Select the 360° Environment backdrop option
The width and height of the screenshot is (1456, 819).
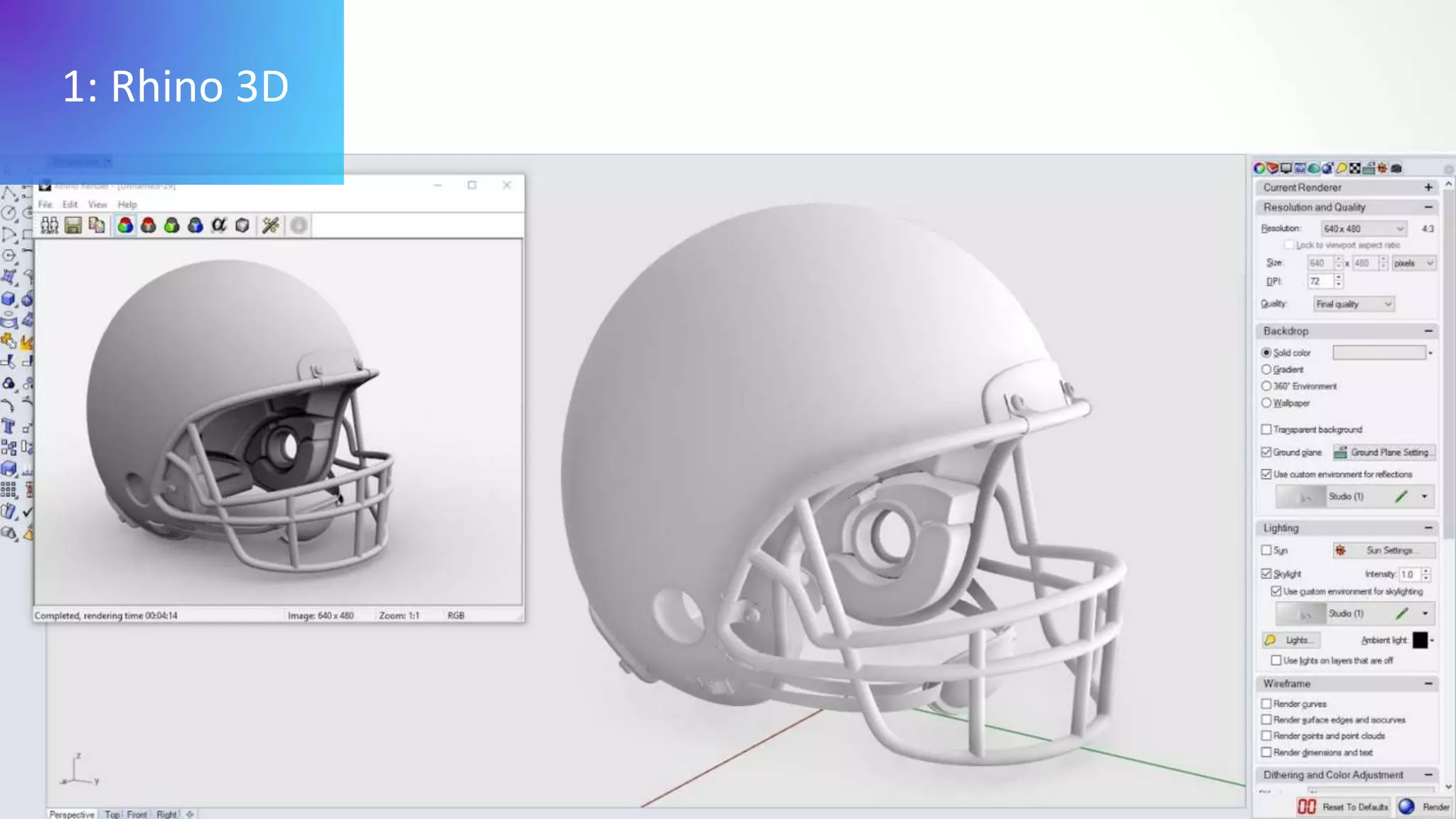(1266, 386)
